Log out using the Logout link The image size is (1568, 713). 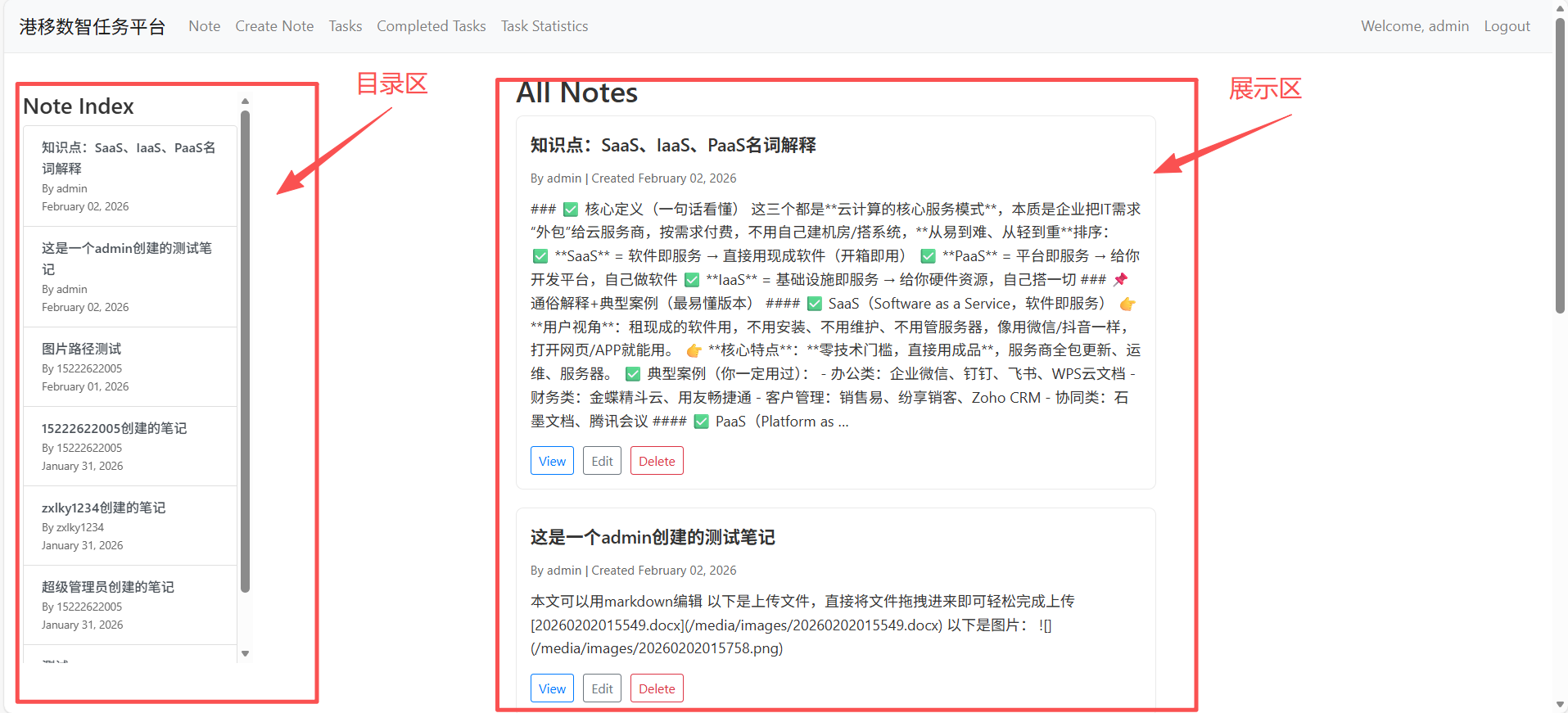pyautogui.click(x=1506, y=26)
